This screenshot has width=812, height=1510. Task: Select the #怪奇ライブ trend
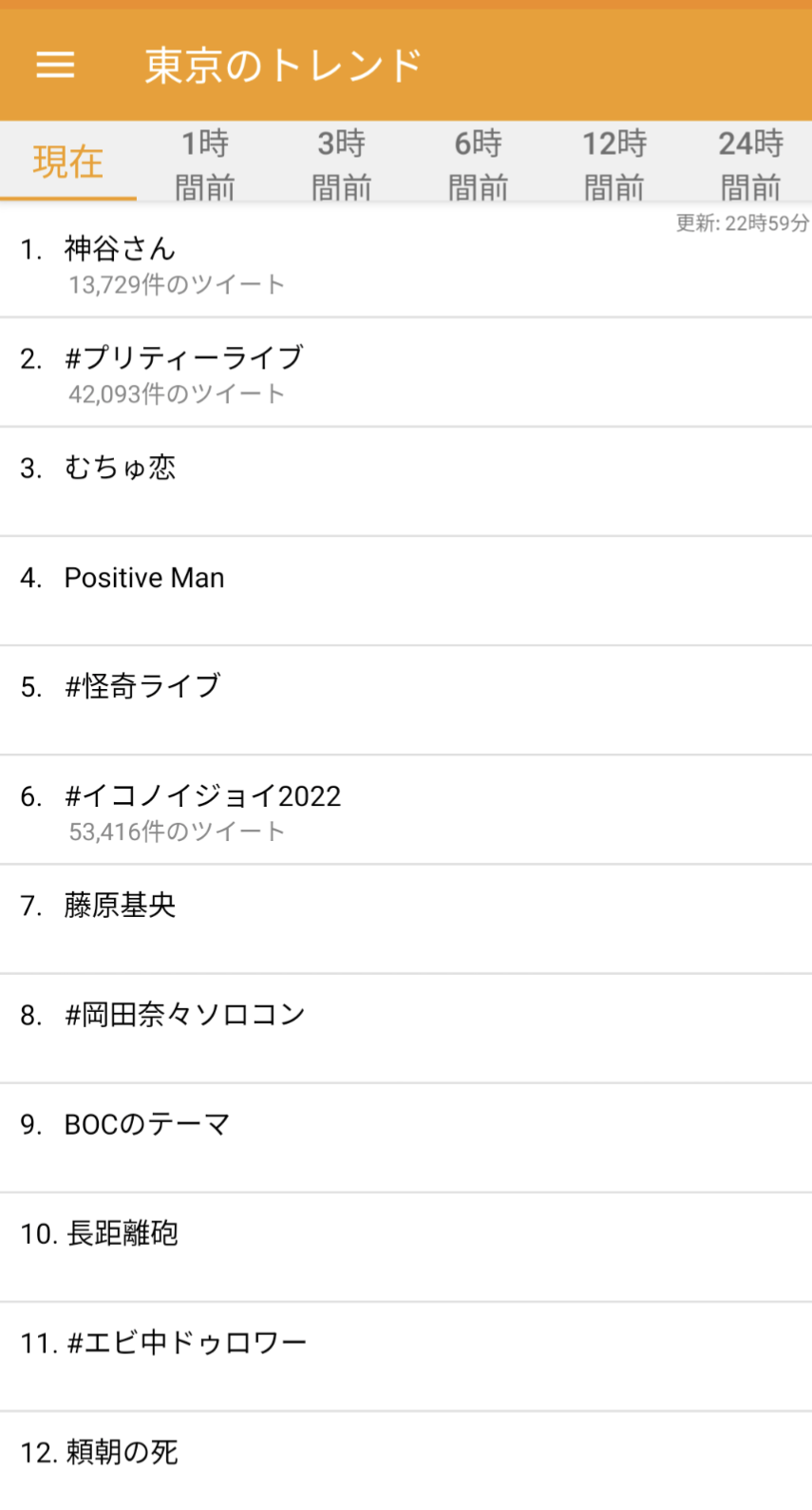(x=142, y=687)
